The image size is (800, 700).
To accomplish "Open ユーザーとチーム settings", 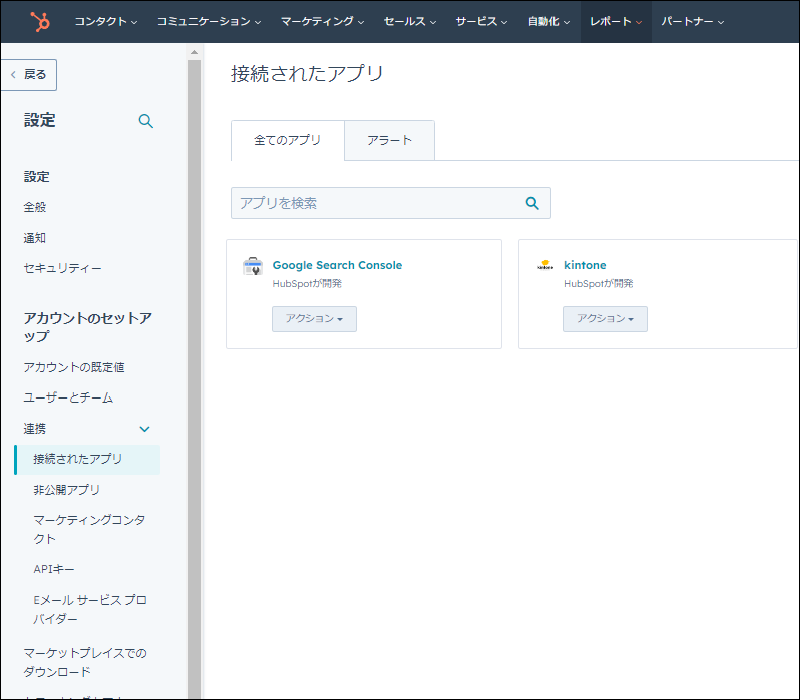I will tap(68, 398).
